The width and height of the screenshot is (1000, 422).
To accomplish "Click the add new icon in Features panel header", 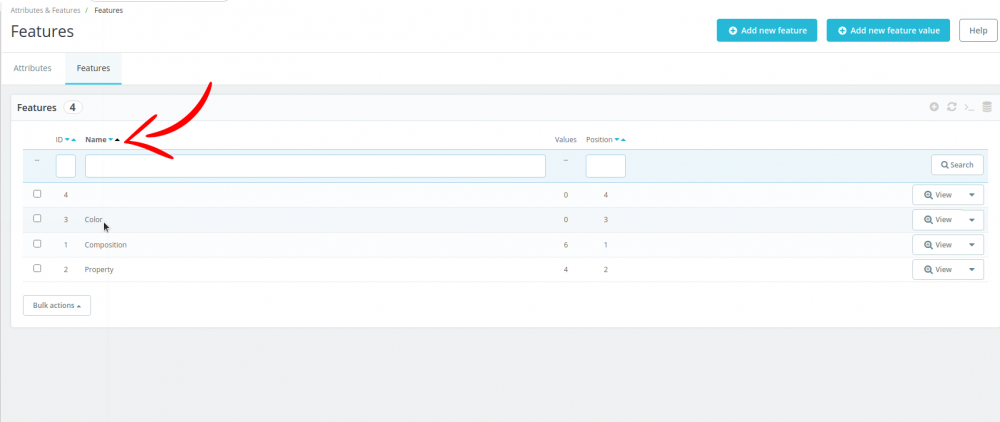I will pos(934,107).
